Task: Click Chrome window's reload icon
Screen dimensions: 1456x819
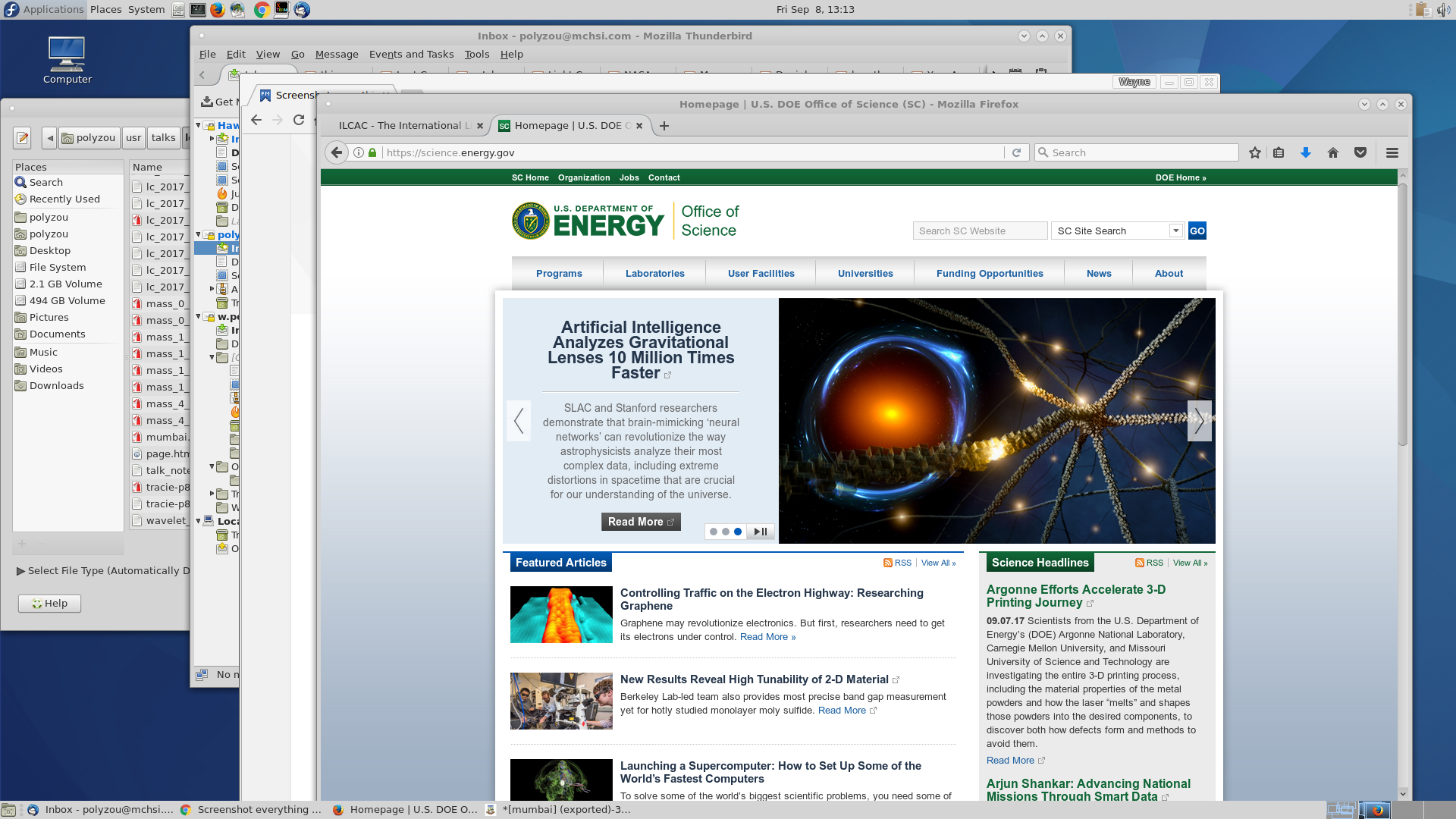Action: tap(299, 120)
